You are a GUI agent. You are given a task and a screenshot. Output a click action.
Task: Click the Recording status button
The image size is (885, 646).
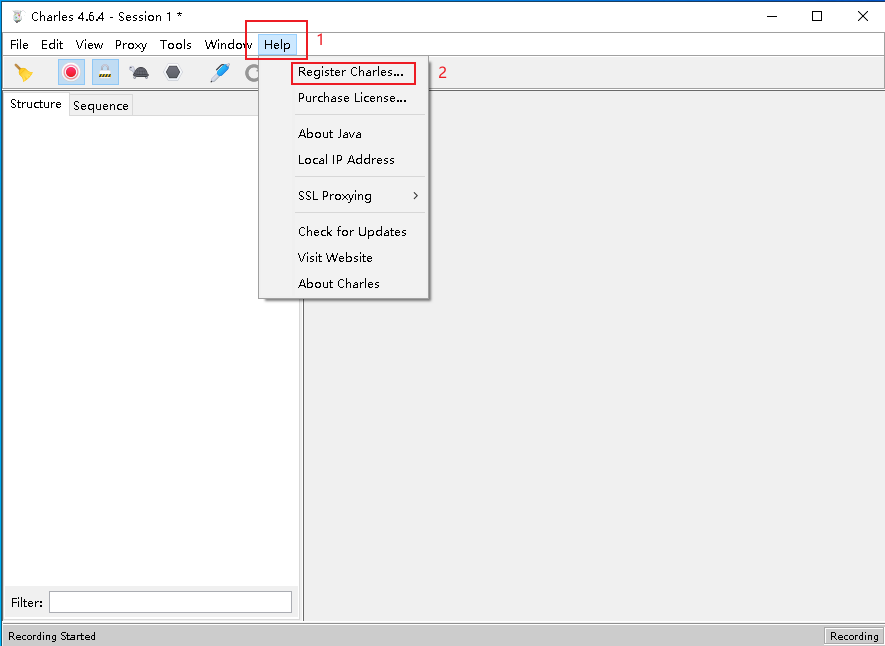[x=853, y=636]
